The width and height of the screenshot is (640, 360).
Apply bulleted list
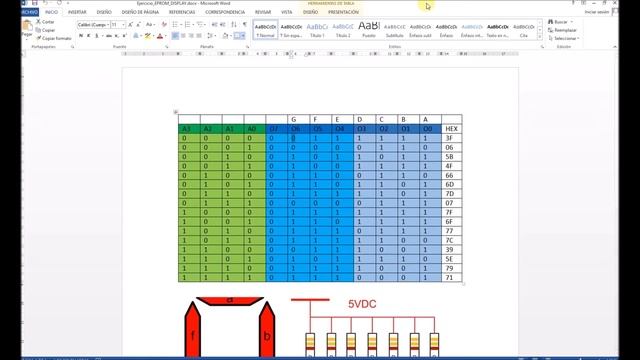tap(176, 25)
